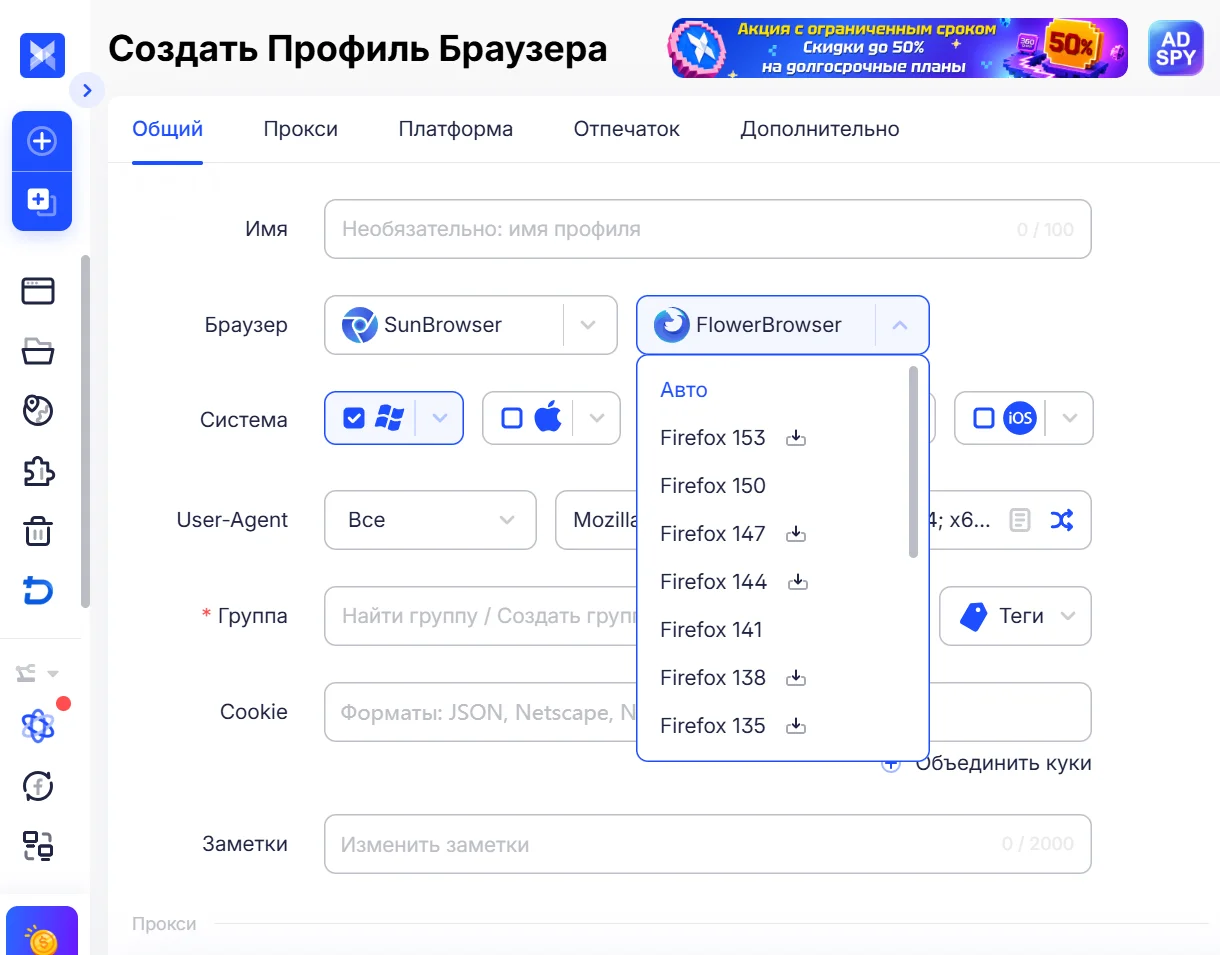
Task: Click the Cookie input field
Action: [708, 712]
